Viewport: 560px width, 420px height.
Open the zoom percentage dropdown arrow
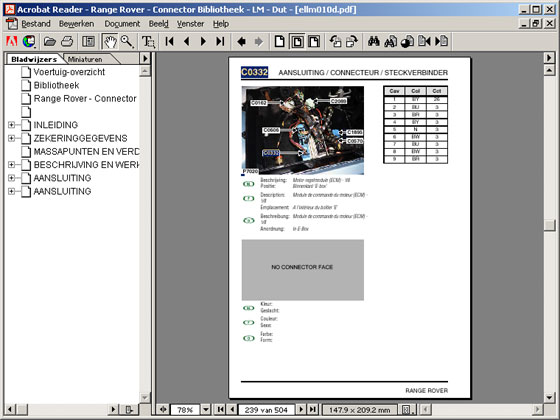pyautogui.click(x=206, y=409)
